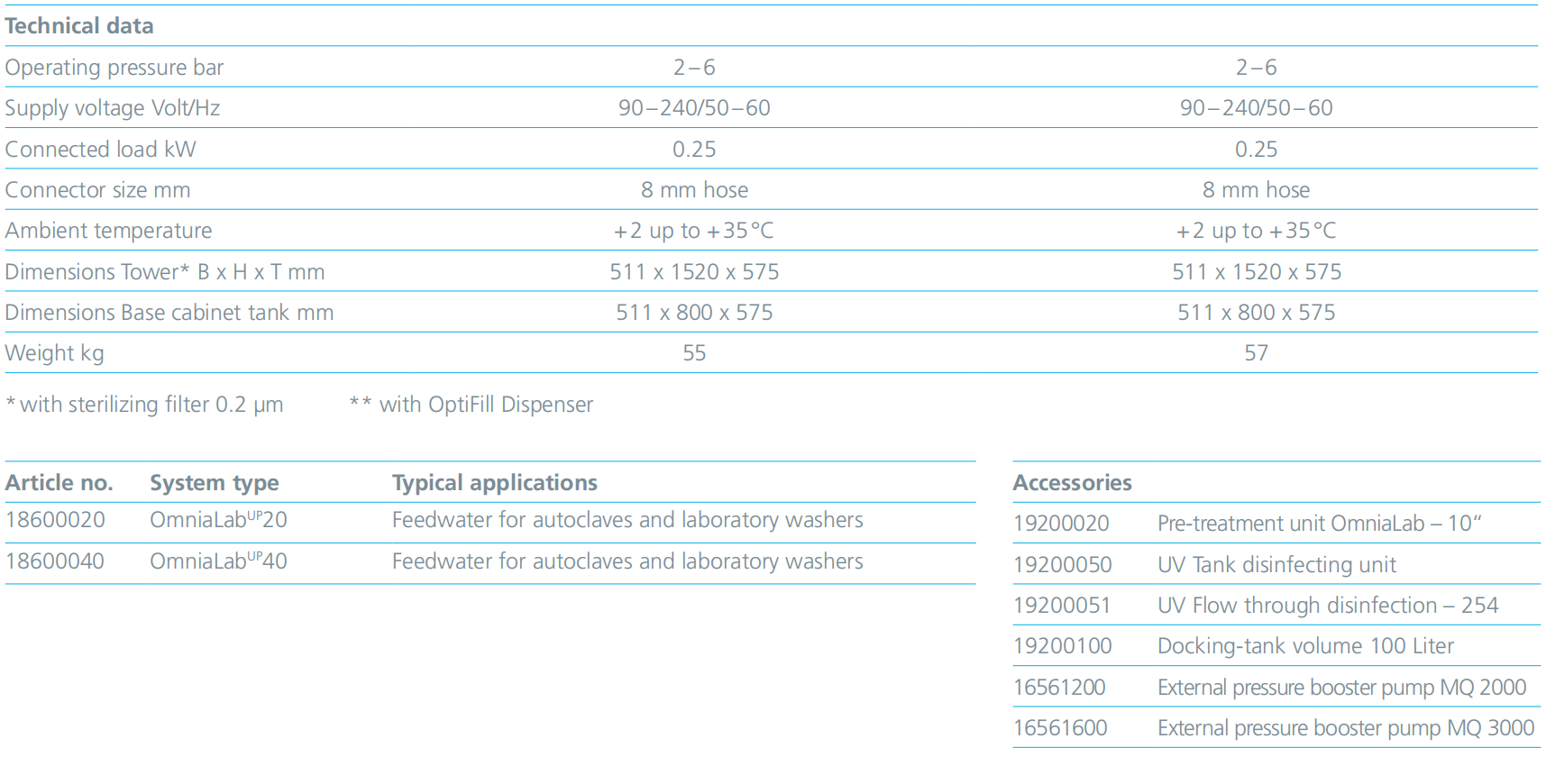1546x784 pixels.
Task: Select article number 18600020
Action: [56, 520]
